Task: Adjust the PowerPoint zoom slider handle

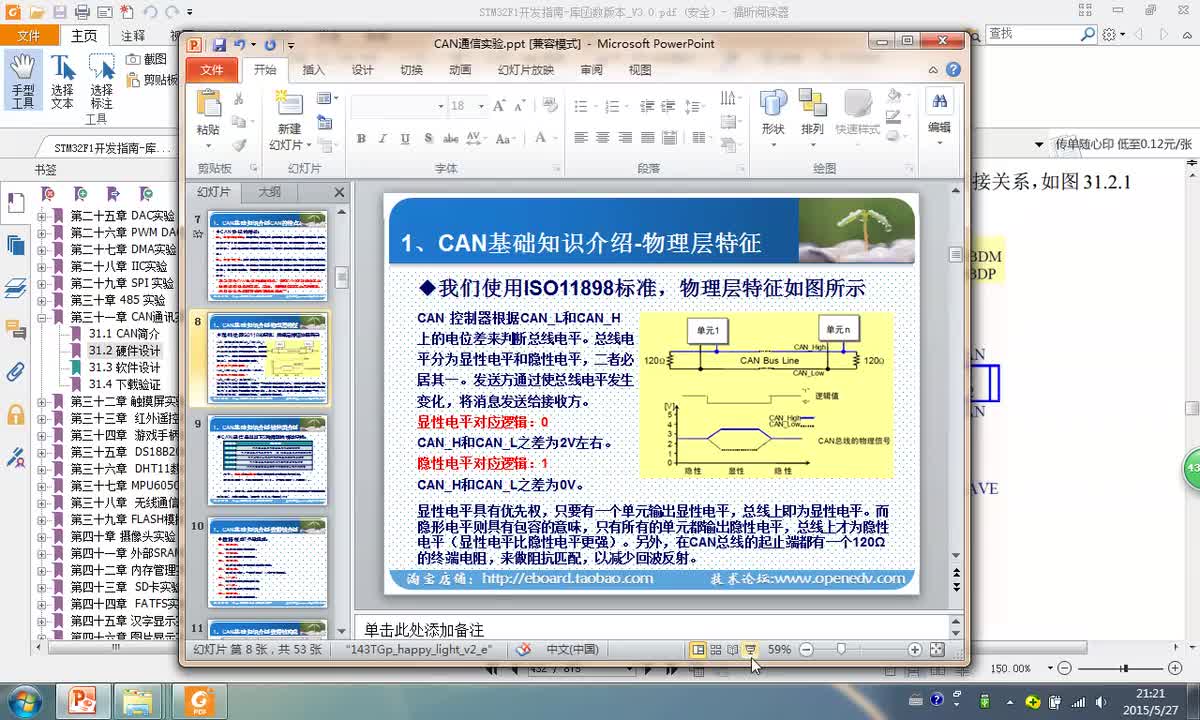Action: [x=841, y=649]
